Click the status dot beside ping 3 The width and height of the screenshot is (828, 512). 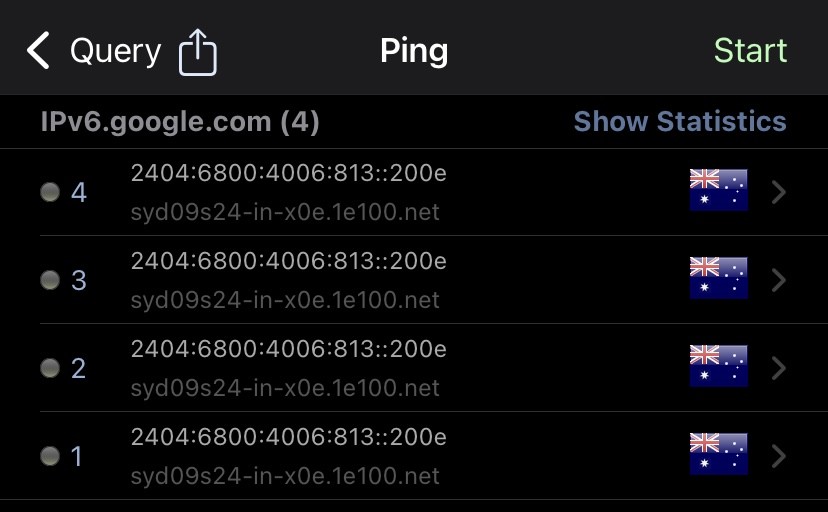click(x=49, y=281)
